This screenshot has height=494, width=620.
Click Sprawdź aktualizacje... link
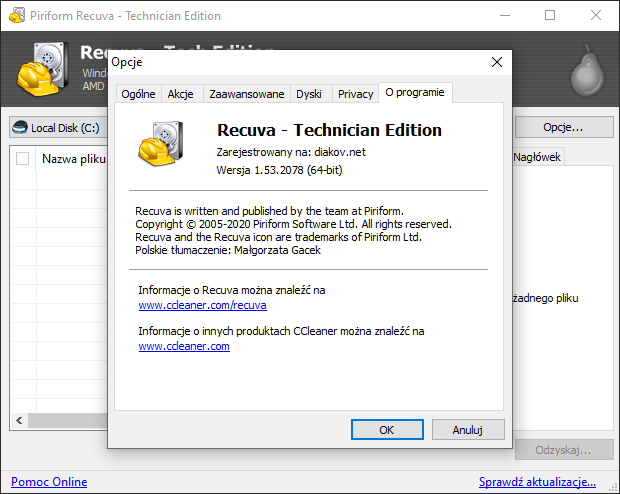pos(537,482)
